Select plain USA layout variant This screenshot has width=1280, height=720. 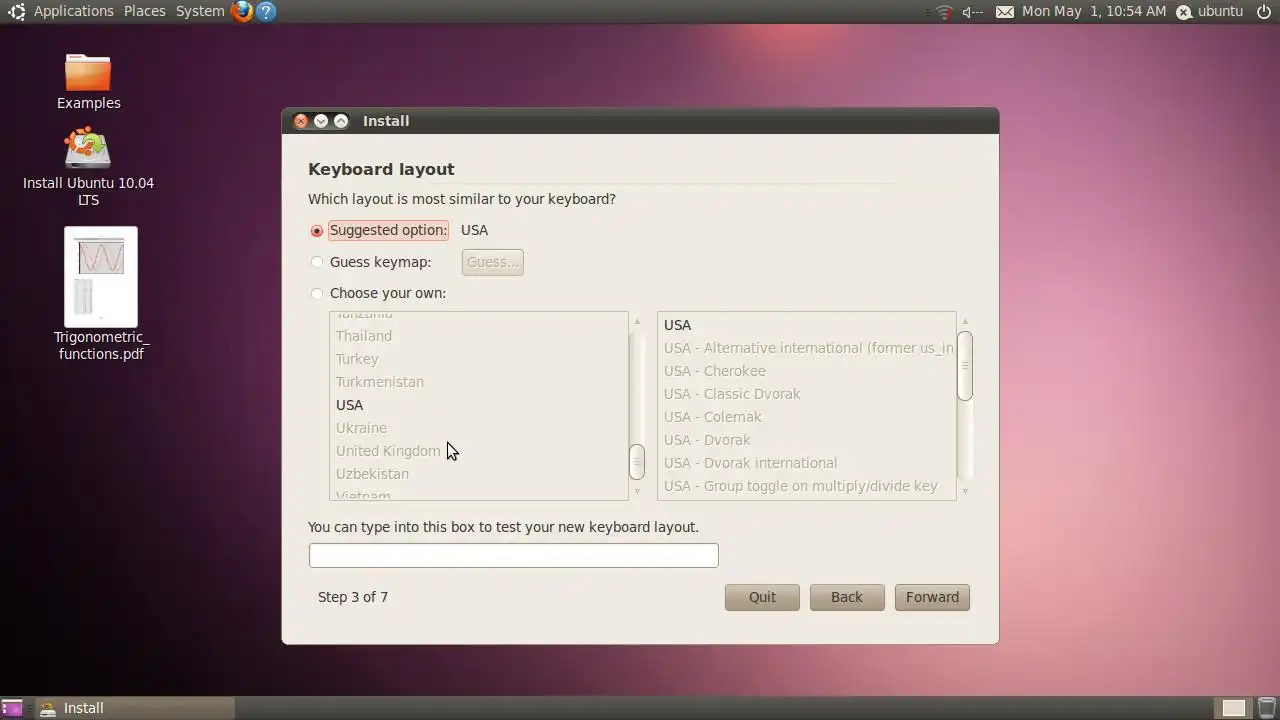(x=806, y=325)
